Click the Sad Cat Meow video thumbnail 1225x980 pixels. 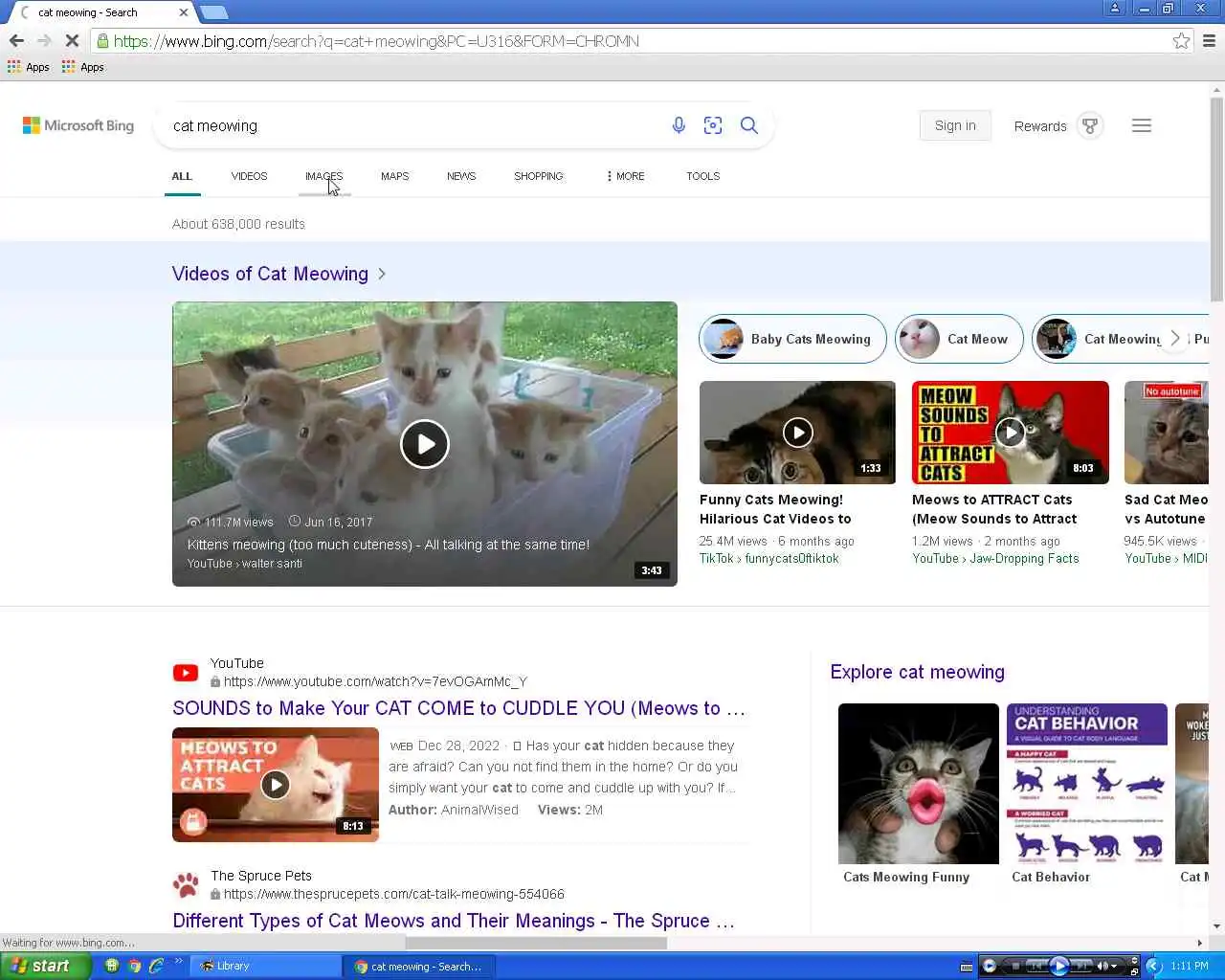[1167, 433]
